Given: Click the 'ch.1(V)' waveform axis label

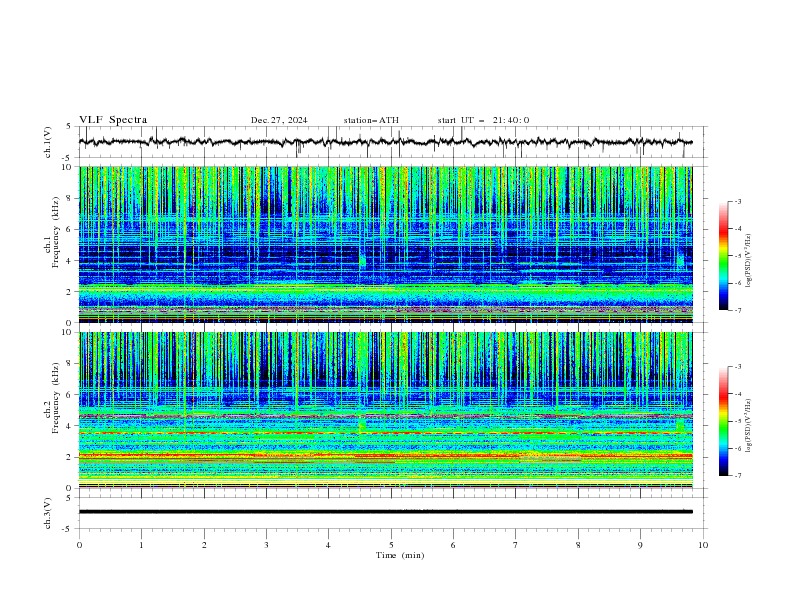Looking at the screenshot, I should coord(48,142).
